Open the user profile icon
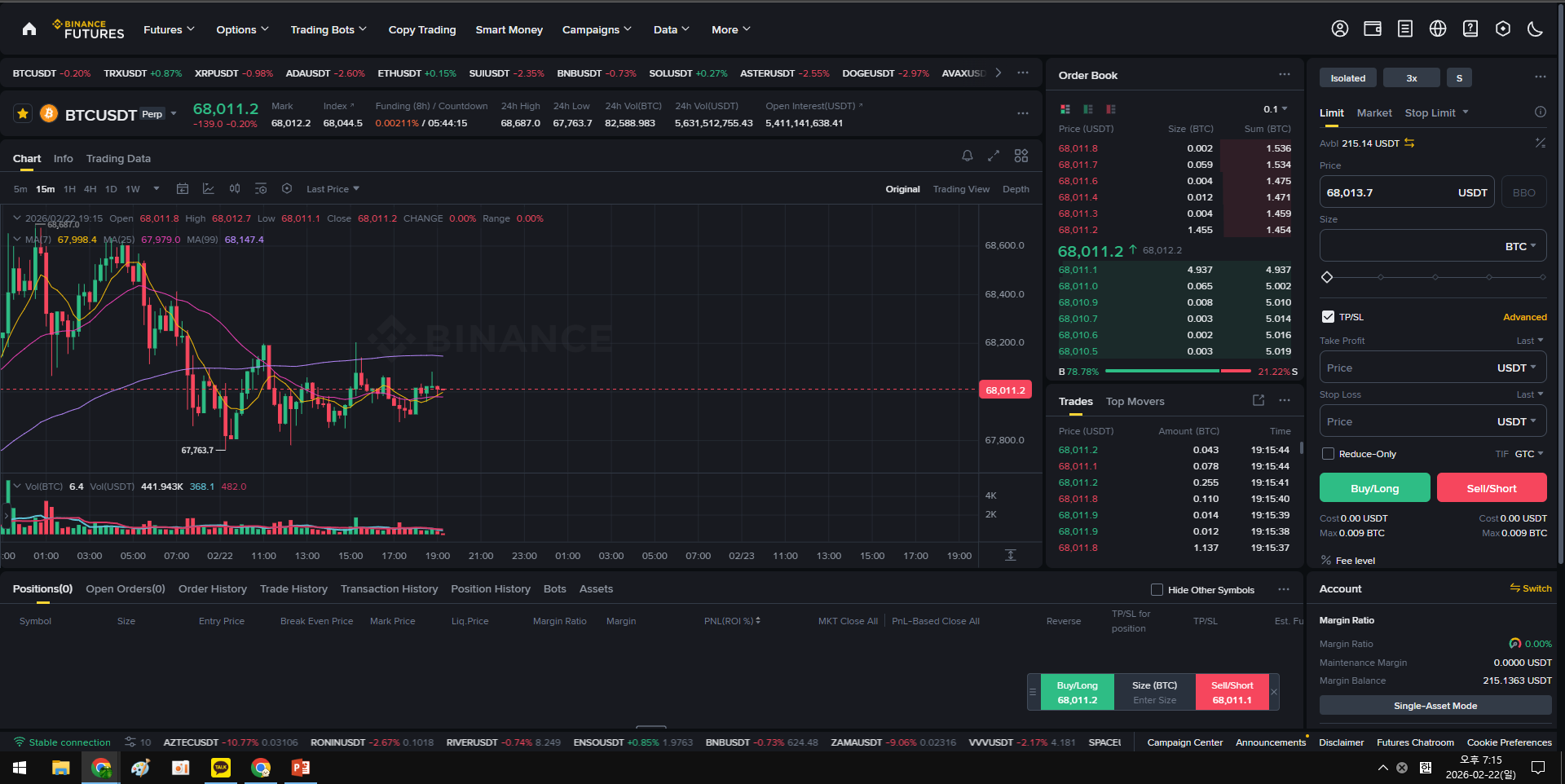The width and height of the screenshot is (1565, 784). (x=1340, y=29)
